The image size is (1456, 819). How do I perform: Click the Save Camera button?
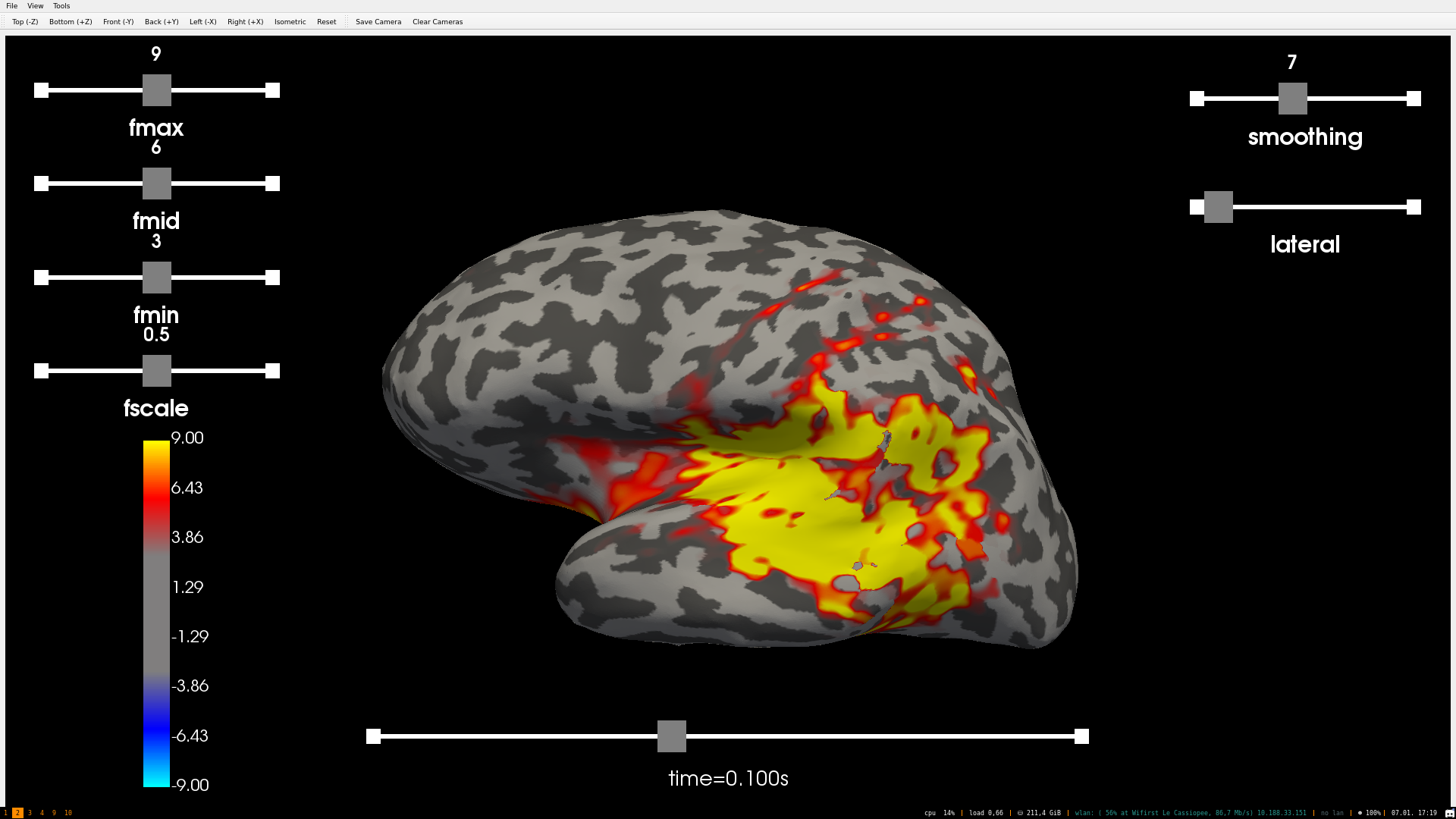pos(378,22)
